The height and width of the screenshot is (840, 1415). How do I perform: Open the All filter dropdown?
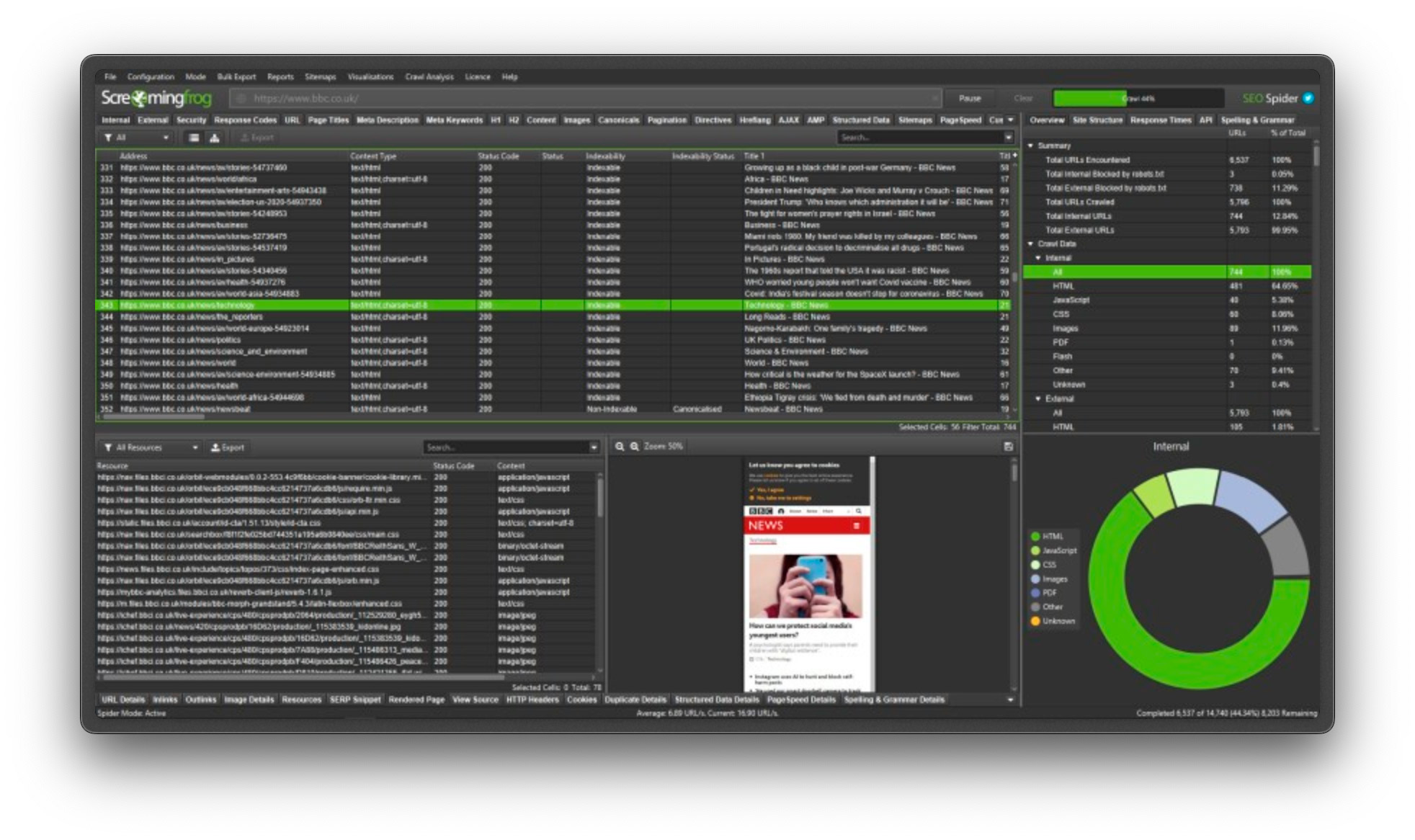pyautogui.click(x=137, y=138)
